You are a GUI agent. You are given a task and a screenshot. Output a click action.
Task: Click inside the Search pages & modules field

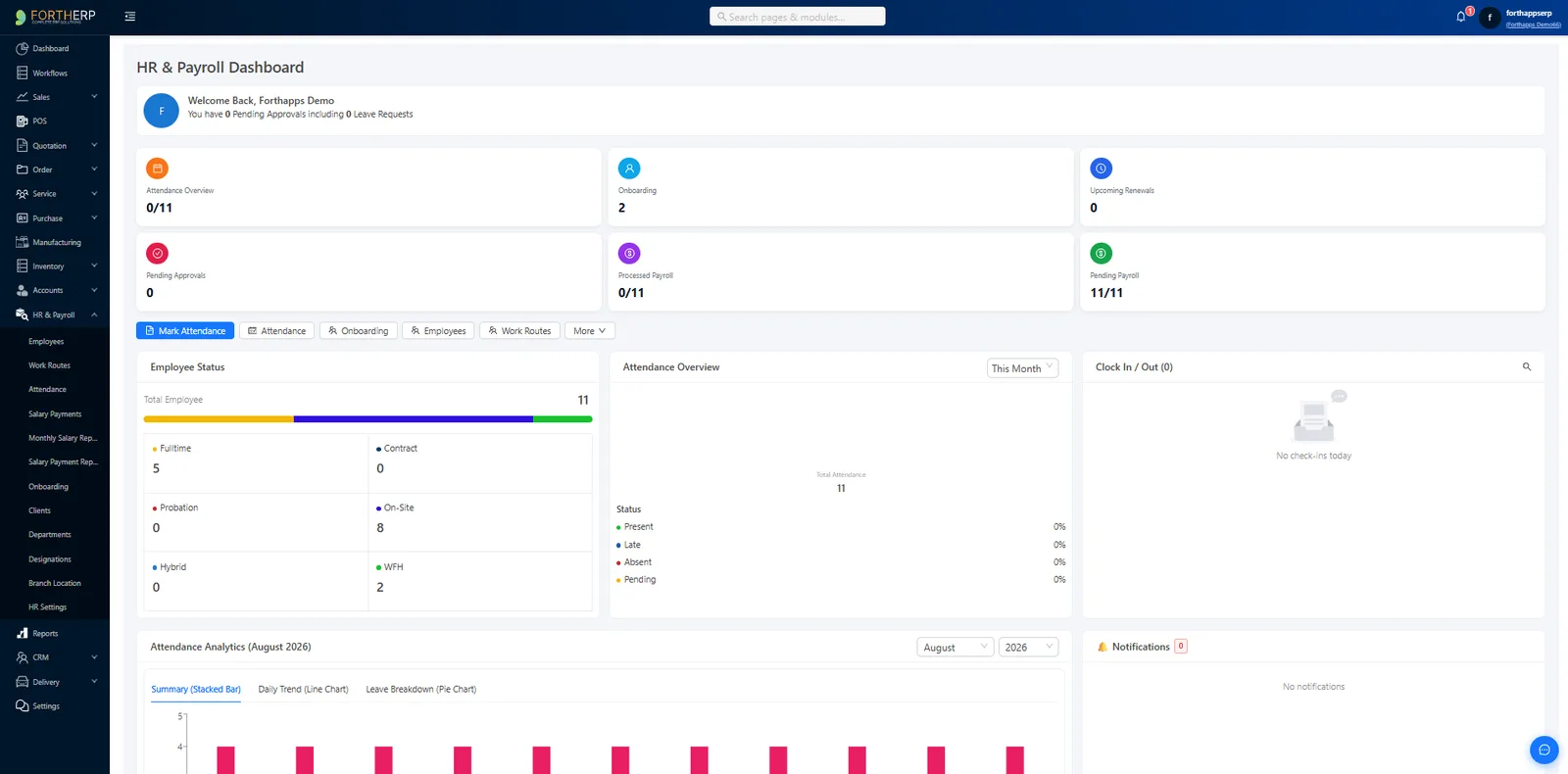tap(797, 17)
